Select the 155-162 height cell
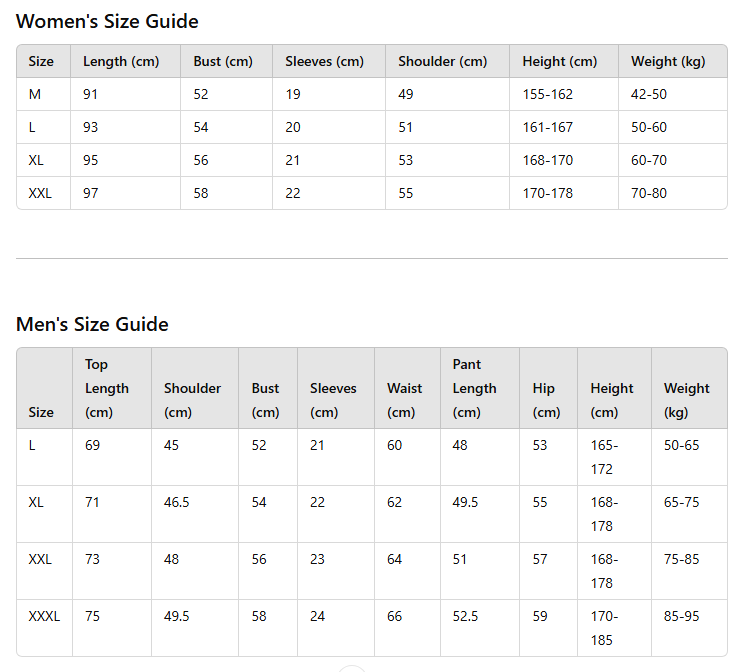 547,94
